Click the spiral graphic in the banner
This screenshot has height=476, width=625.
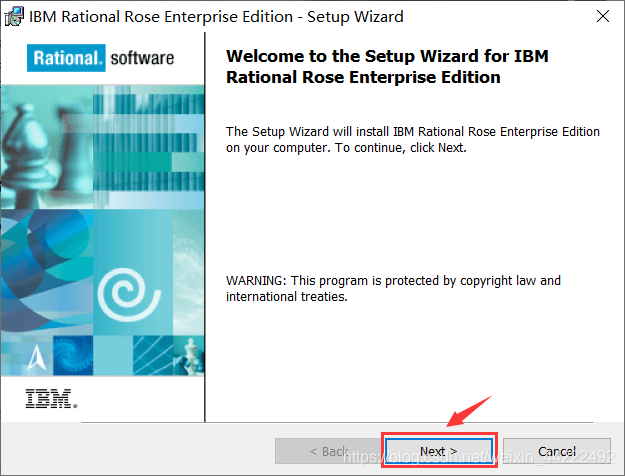[129, 295]
